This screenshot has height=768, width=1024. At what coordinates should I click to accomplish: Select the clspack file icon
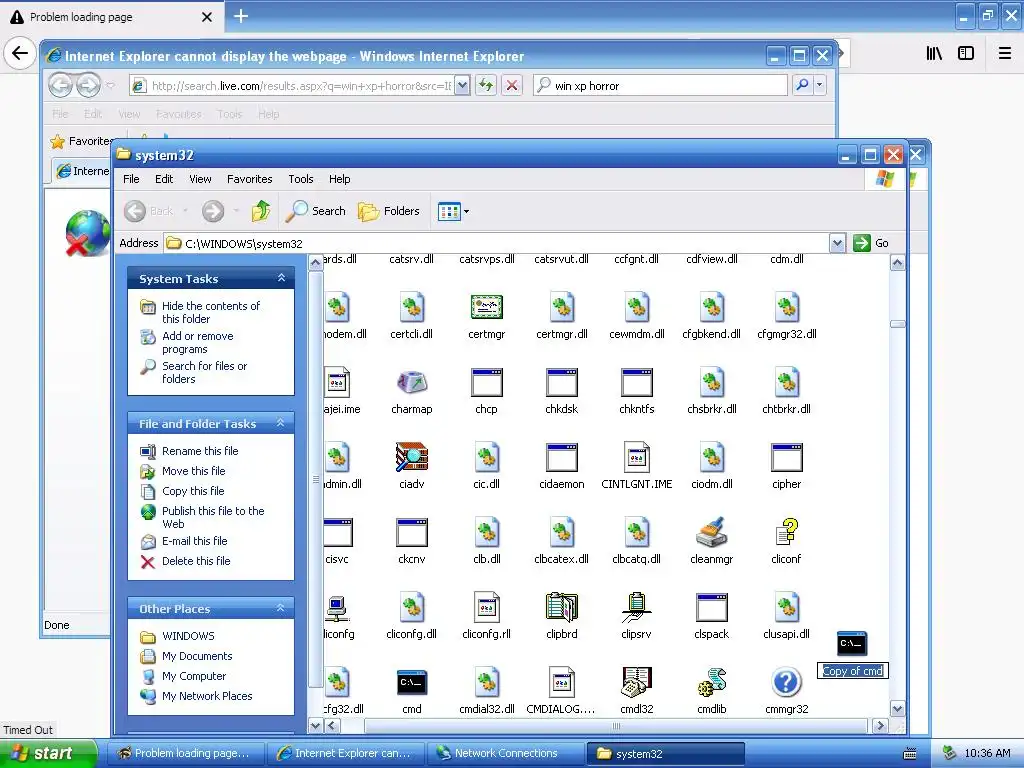coord(711,607)
